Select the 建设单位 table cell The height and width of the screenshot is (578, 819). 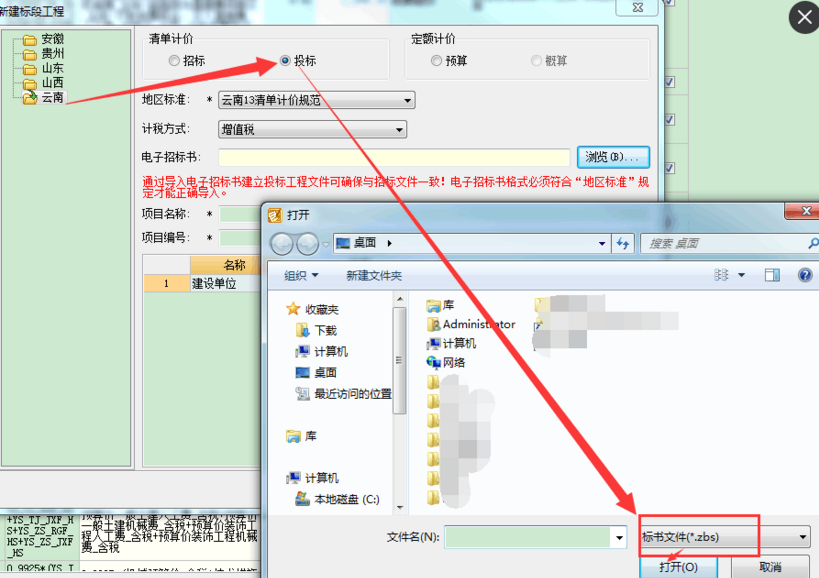pyautogui.click(x=226, y=284)
